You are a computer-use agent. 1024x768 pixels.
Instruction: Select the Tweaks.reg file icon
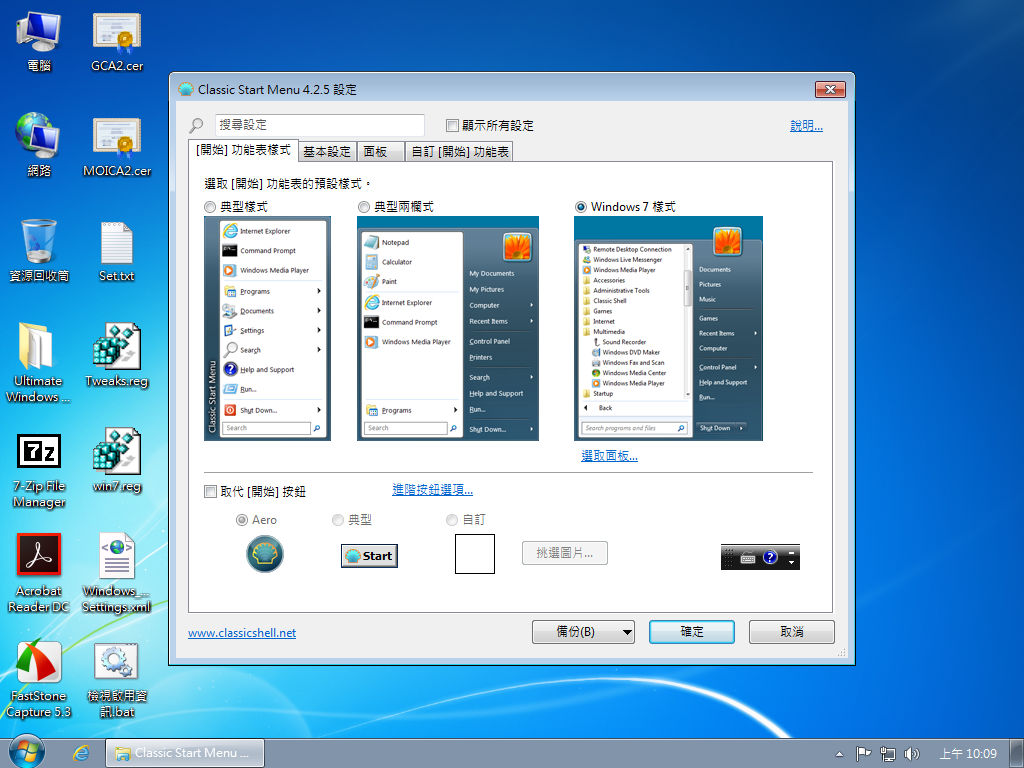[117, 355]
